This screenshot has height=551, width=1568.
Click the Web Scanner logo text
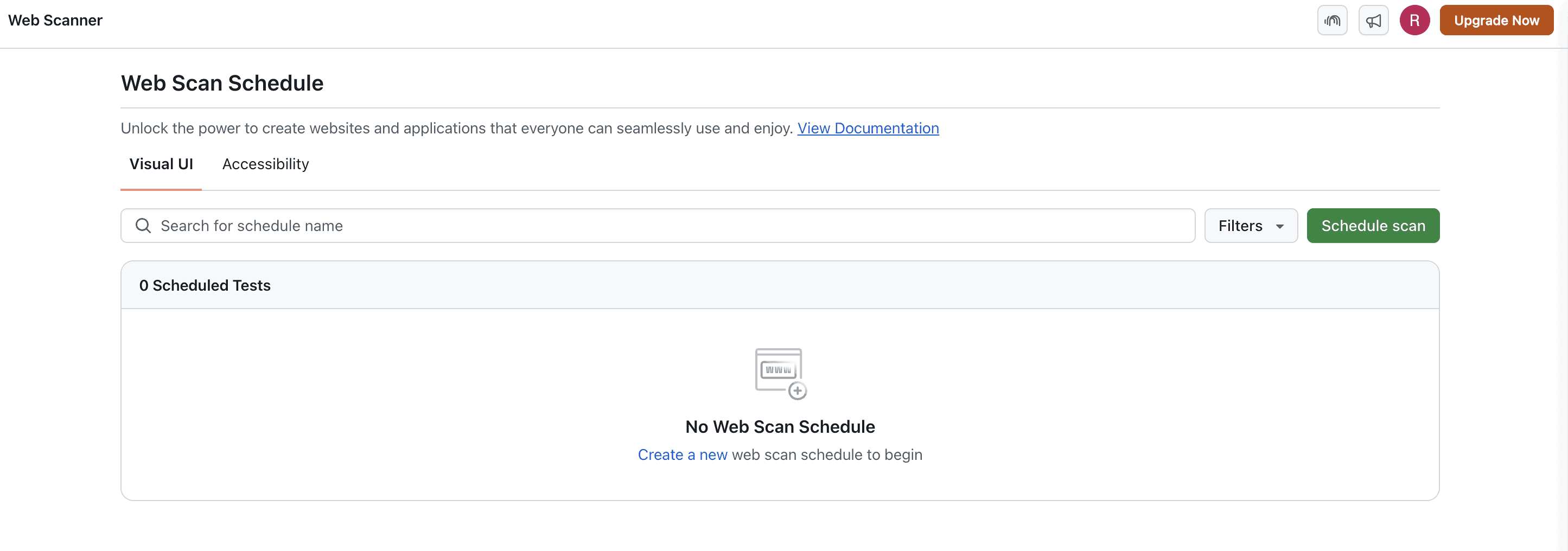pyautogui.click(x=55, y=20)
